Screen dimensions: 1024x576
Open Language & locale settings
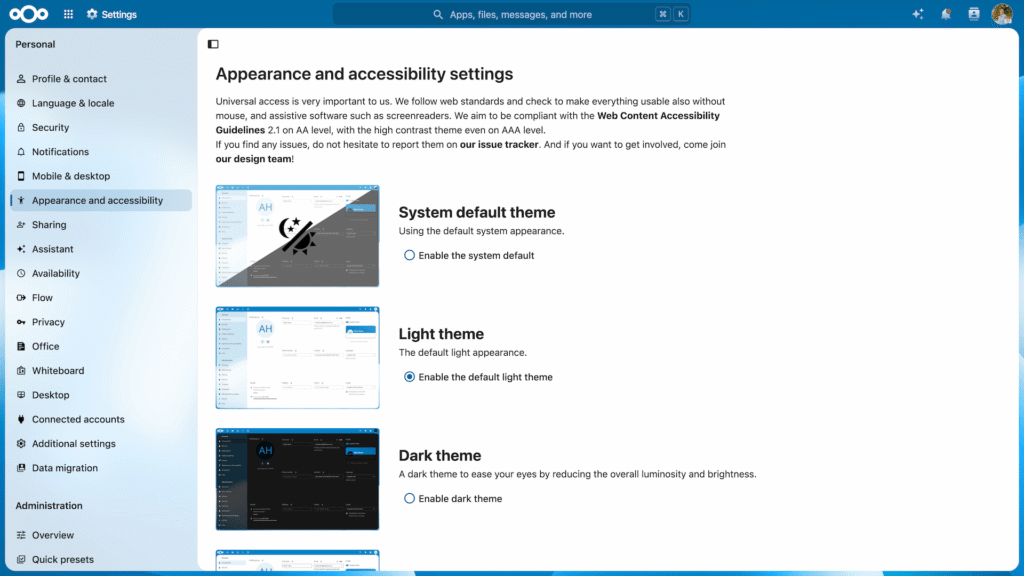(101, 103)
